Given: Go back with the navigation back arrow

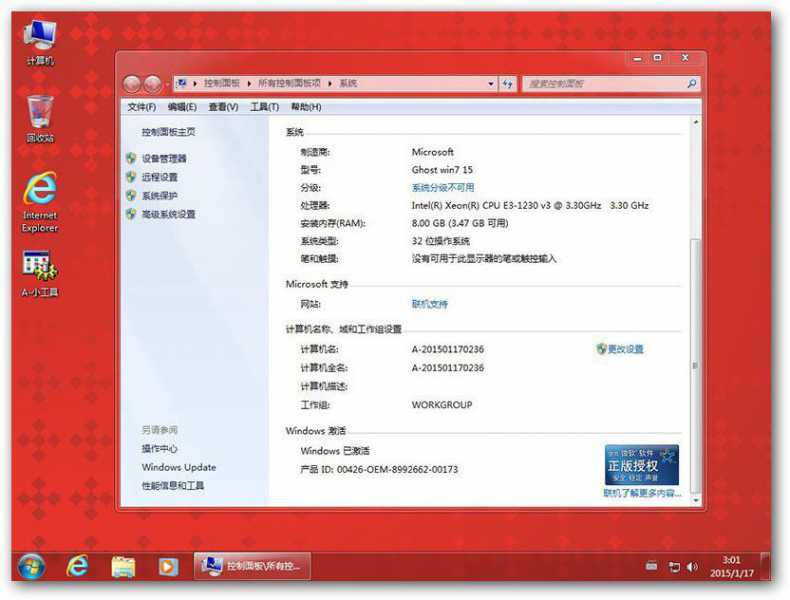Looking at the screenshot, I should point(132,84).
